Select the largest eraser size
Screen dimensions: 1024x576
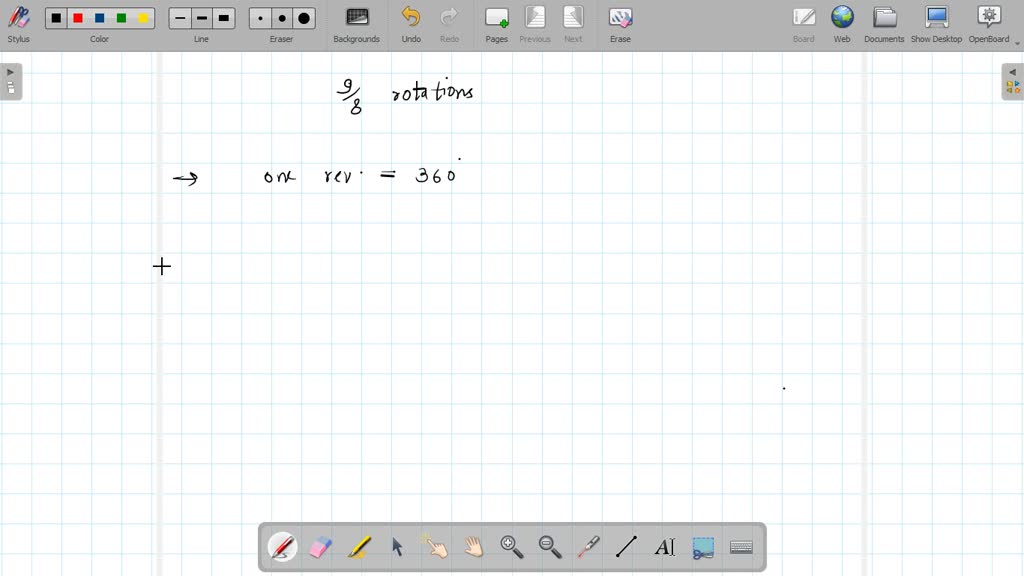point(303,17)
